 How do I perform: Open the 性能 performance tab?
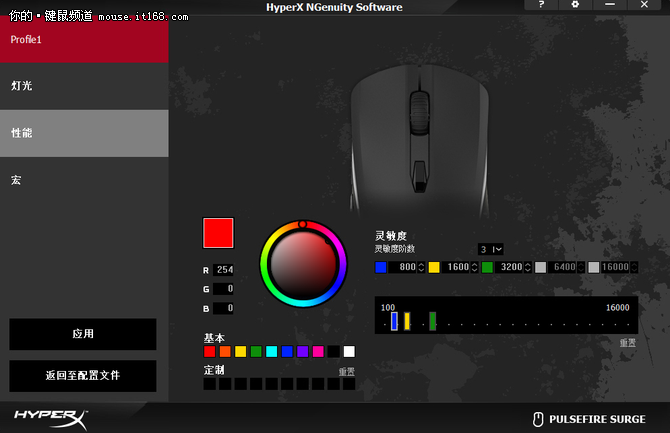point(84,133)
